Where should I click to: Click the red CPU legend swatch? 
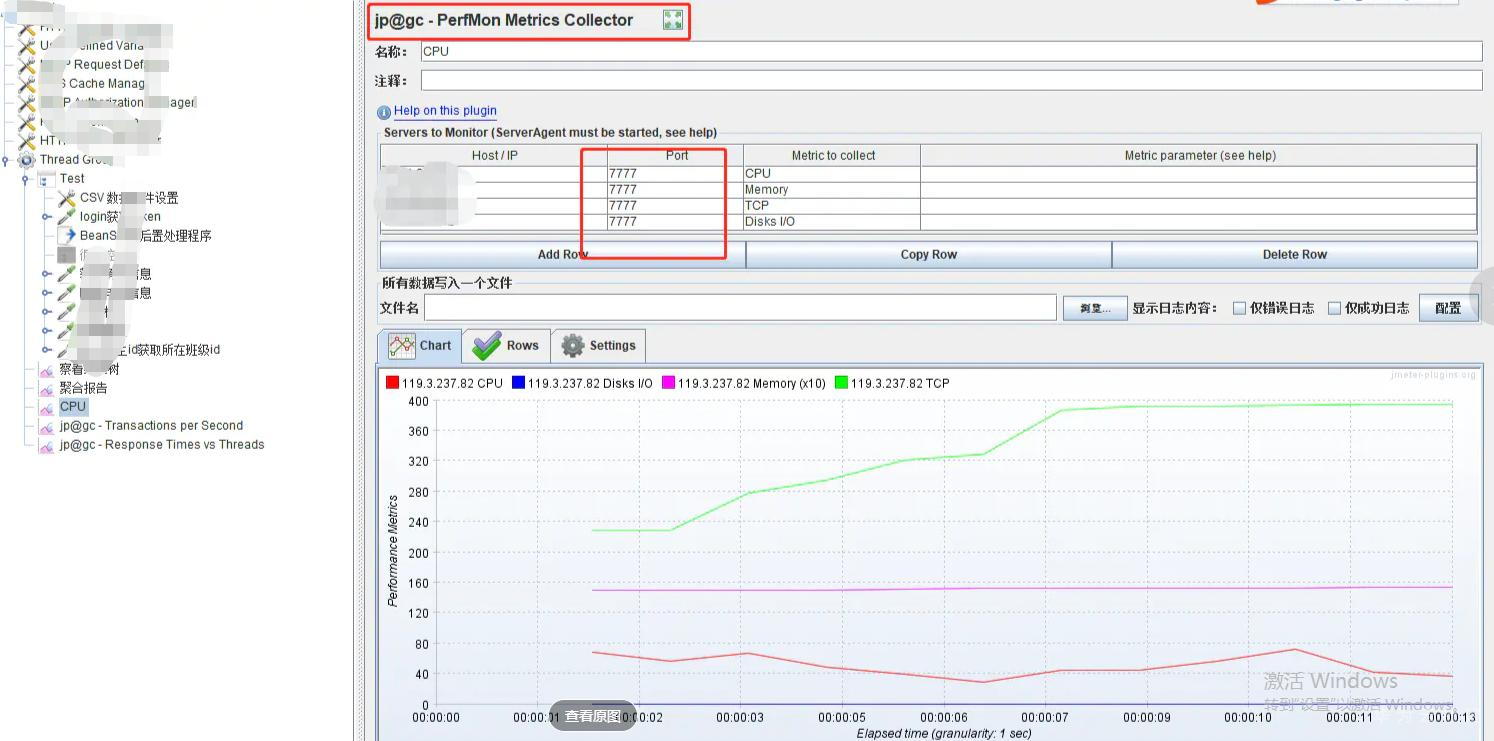point(392,383)
